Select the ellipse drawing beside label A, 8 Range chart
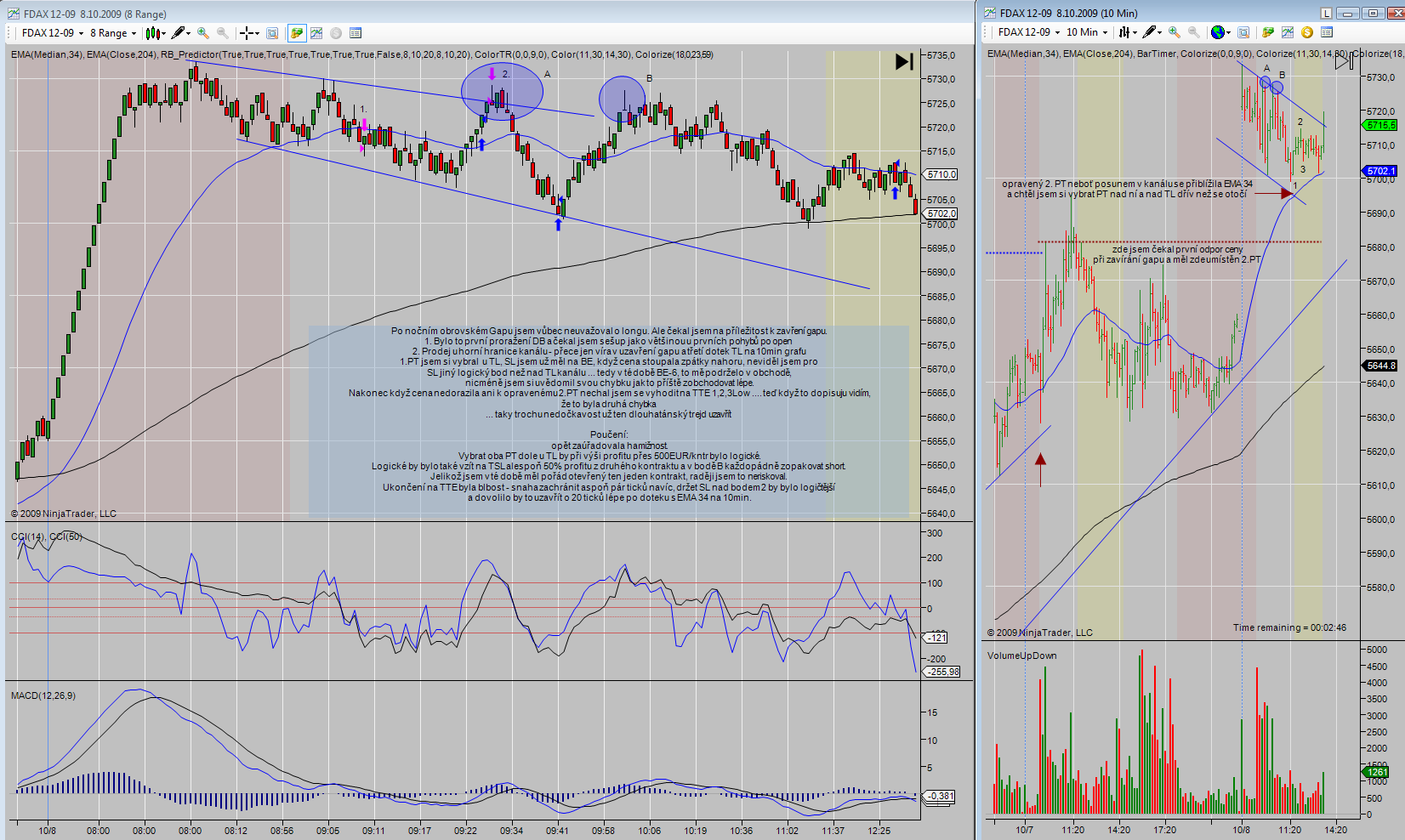The image size is (1405, 840). [x=502, y=90]
